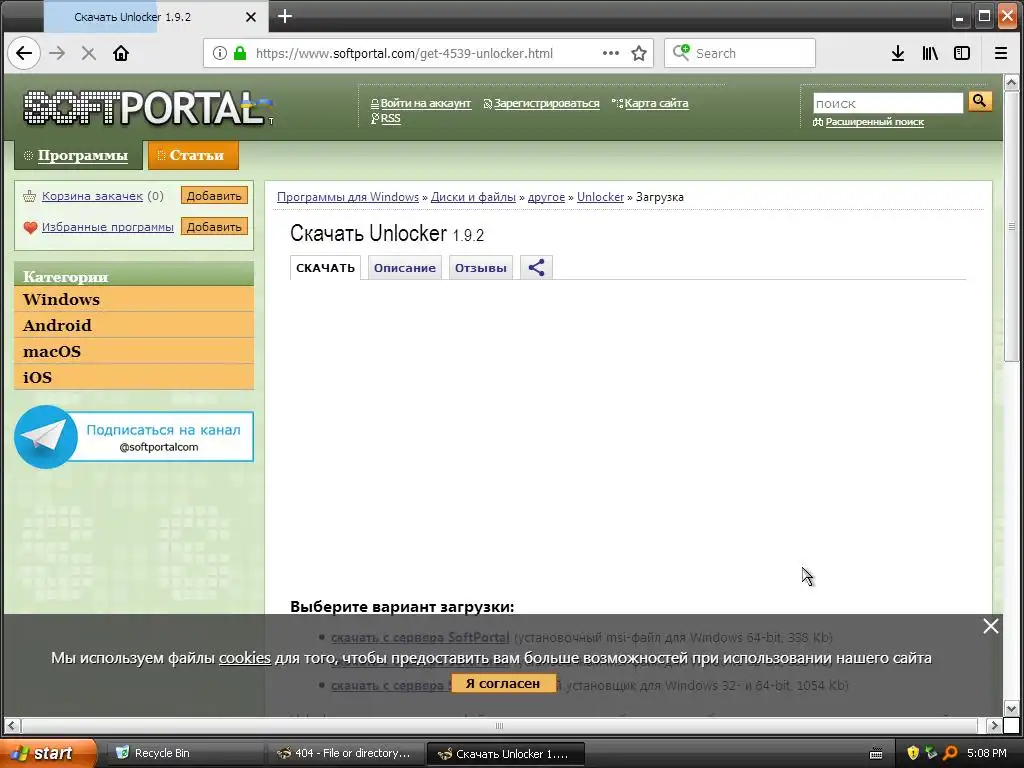Image resolution: width=1024 pixels, height=768 pixels.
Task: Click the другое breadcrumb
Action: tap(546, 197)
